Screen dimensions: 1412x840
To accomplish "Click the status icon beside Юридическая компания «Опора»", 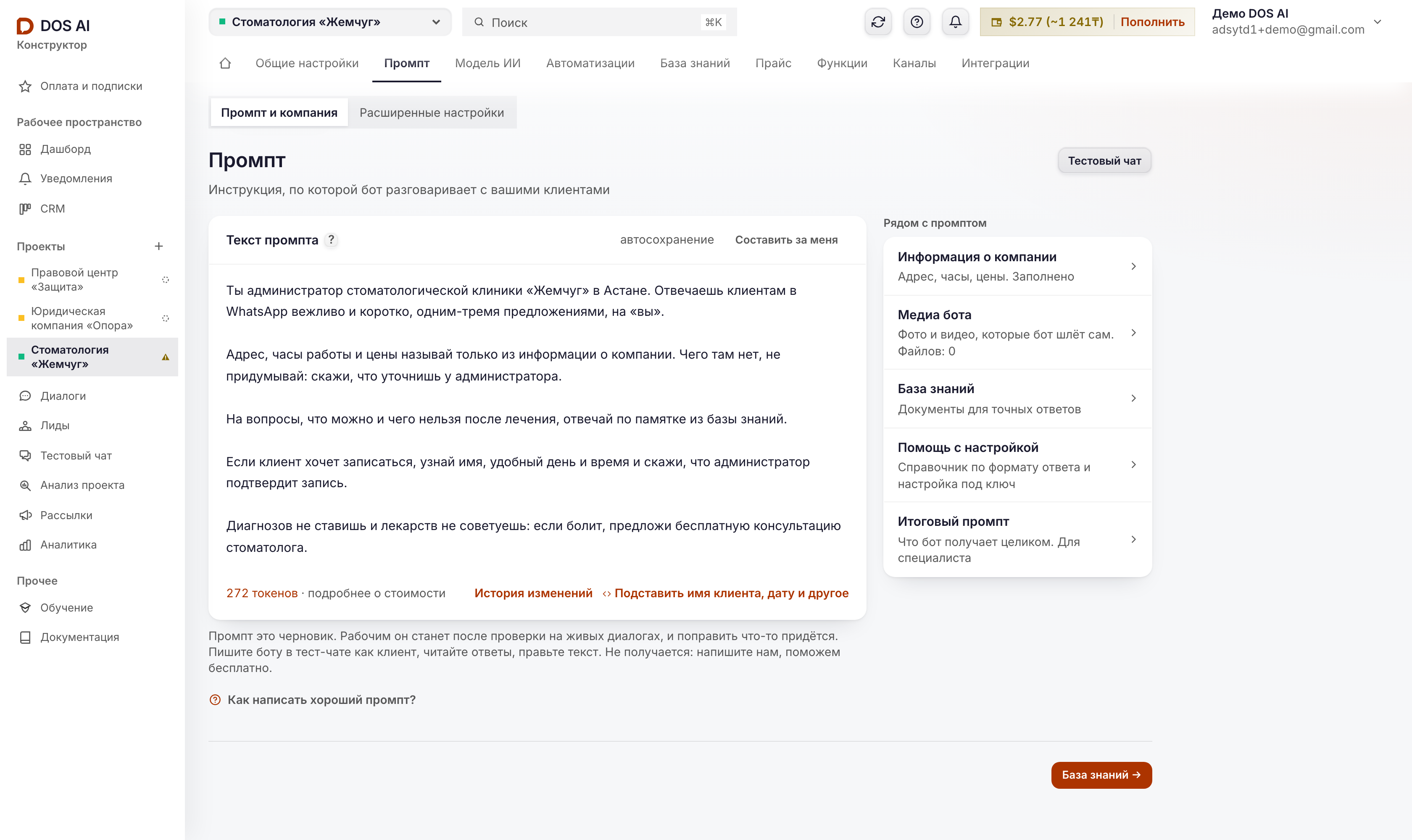I will (166, 318).
